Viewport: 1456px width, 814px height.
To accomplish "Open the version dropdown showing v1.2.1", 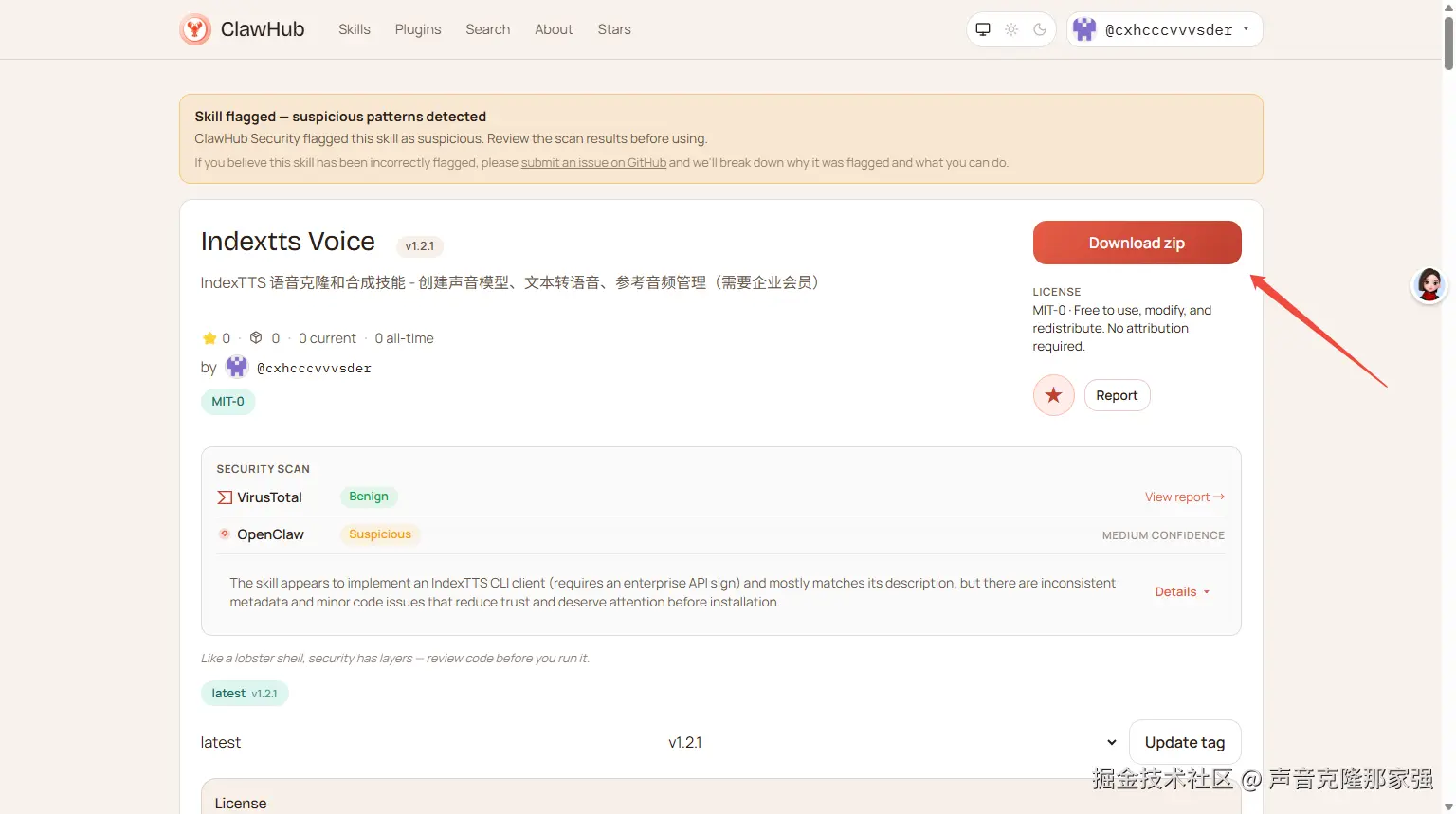I will (x=895, y=742).
